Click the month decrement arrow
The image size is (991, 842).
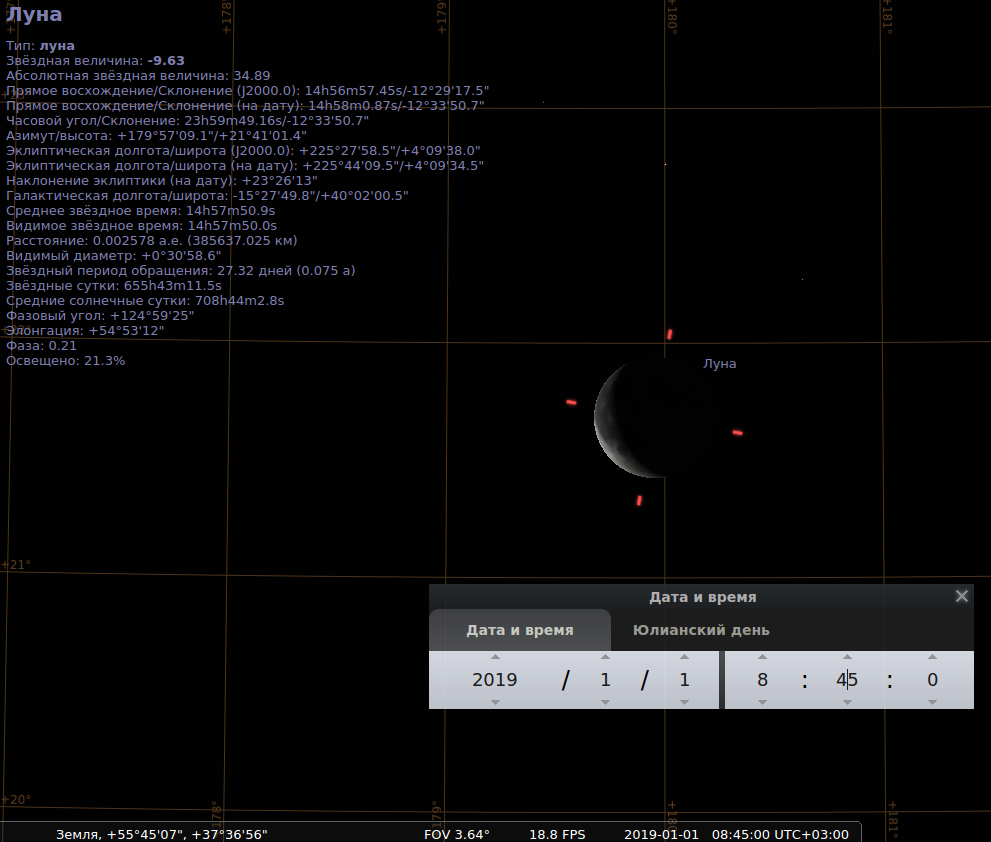pos(605,702)
